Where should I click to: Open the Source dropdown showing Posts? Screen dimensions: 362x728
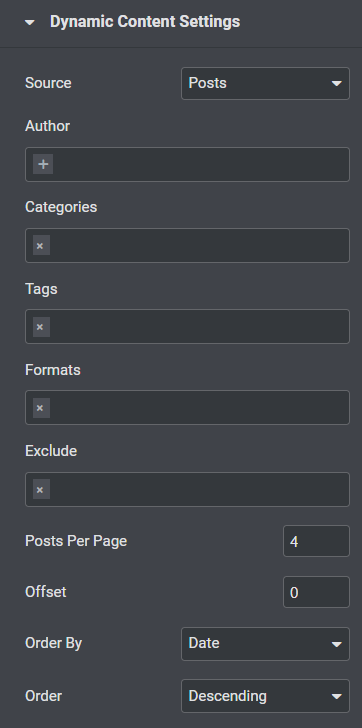(x=265, y=83)
